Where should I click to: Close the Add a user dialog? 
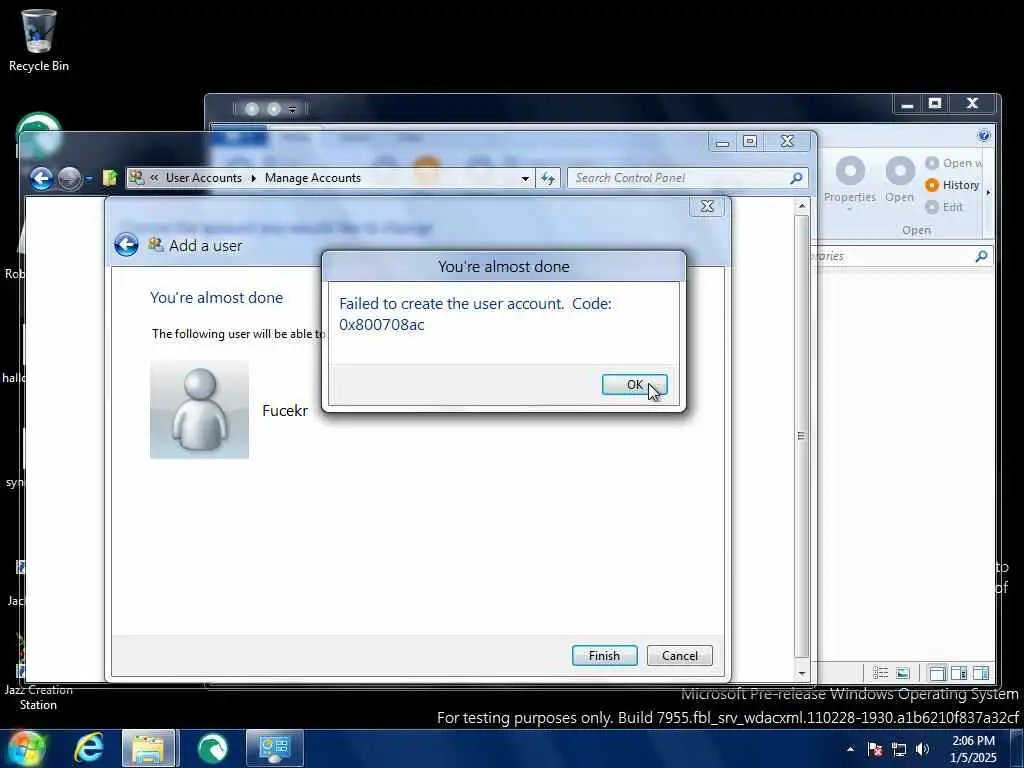point(707,206)
